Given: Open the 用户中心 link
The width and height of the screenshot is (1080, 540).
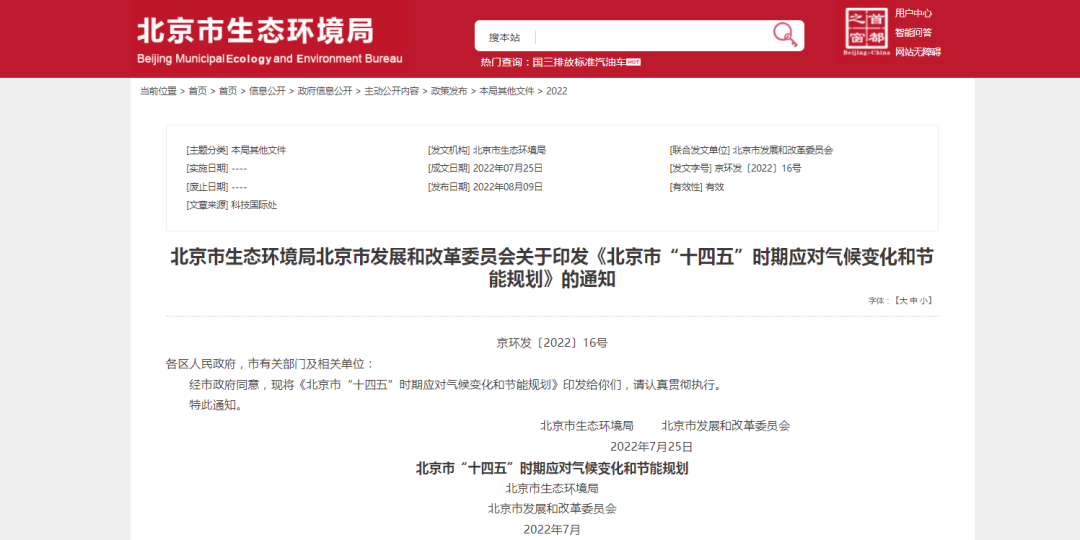Looking at the screenshot, I should click(913, 13).
